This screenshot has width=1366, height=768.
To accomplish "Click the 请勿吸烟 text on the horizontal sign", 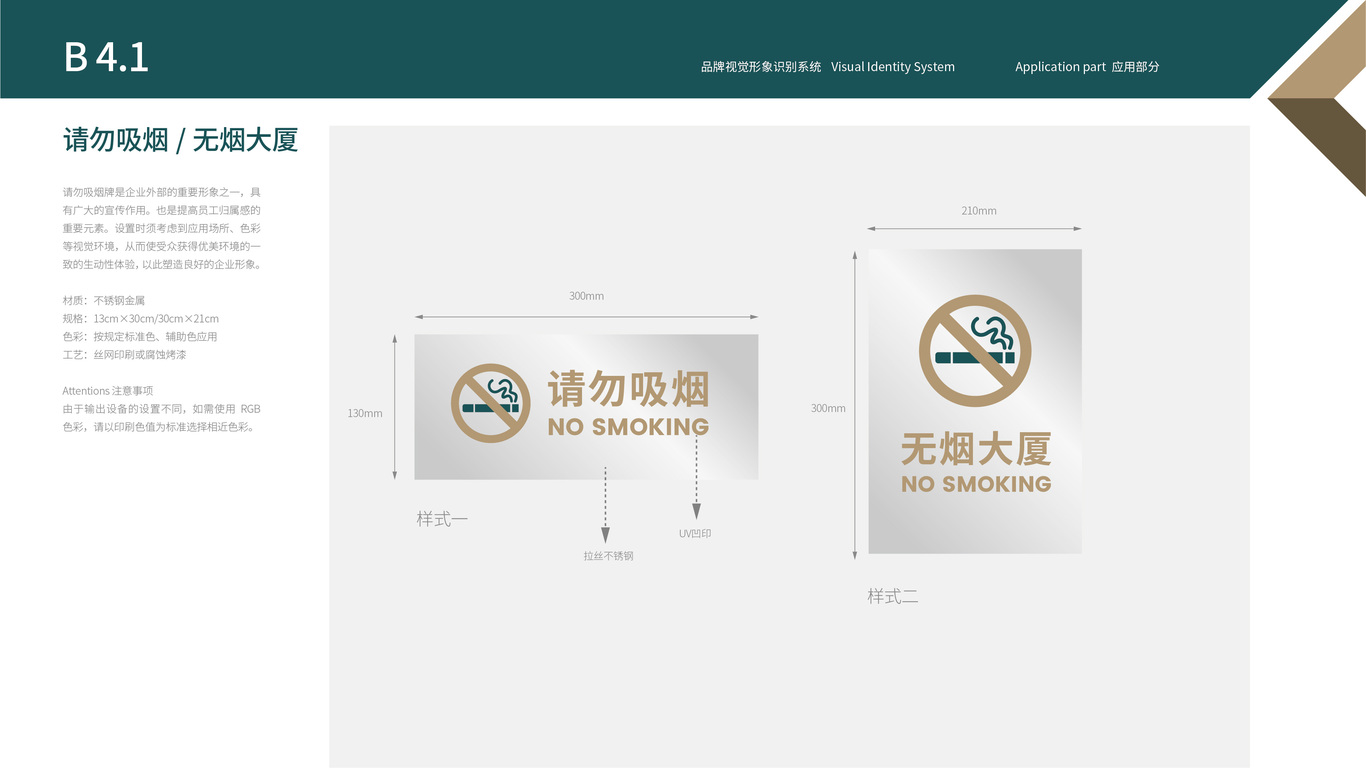I will point(628,389).
